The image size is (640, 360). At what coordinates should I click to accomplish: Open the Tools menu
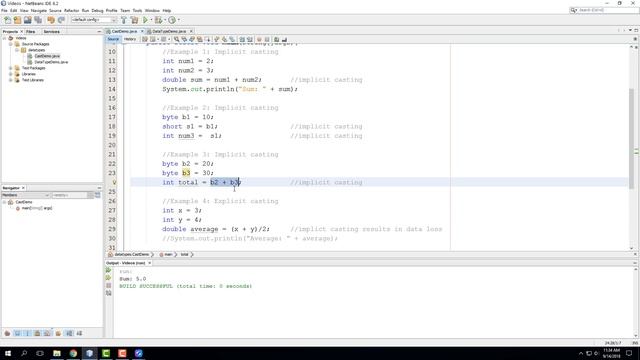tap(137, 10)
